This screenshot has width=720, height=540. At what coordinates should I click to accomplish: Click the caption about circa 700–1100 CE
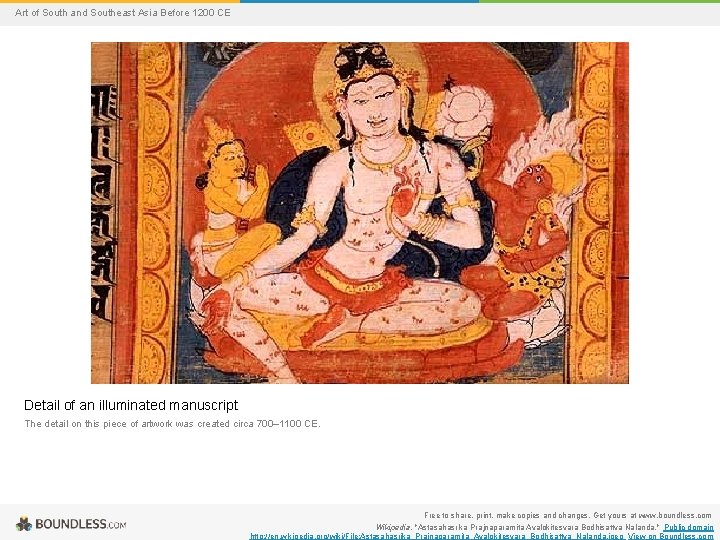tap(172, 423)
